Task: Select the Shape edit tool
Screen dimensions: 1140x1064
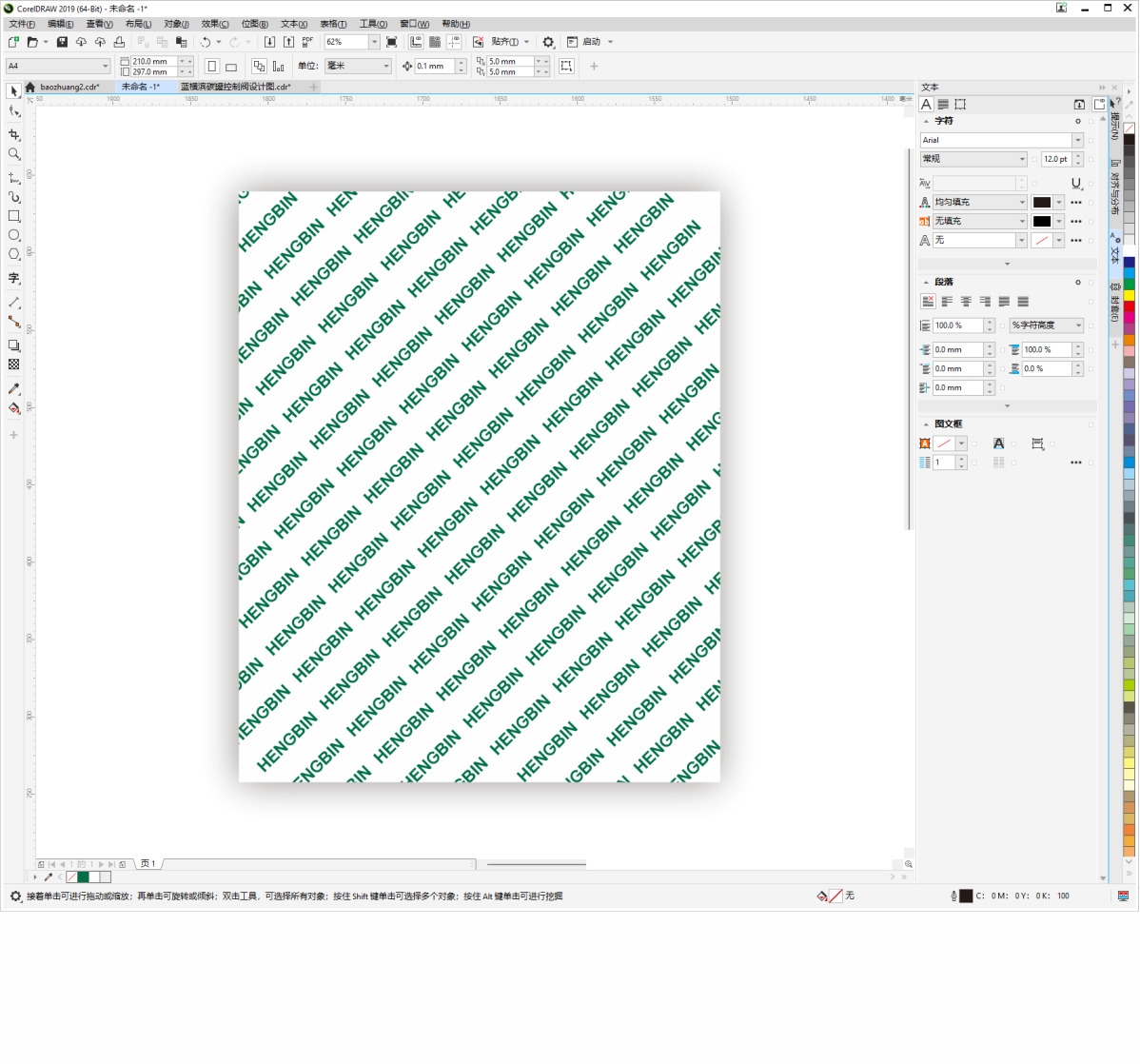Action: [14, 111]
